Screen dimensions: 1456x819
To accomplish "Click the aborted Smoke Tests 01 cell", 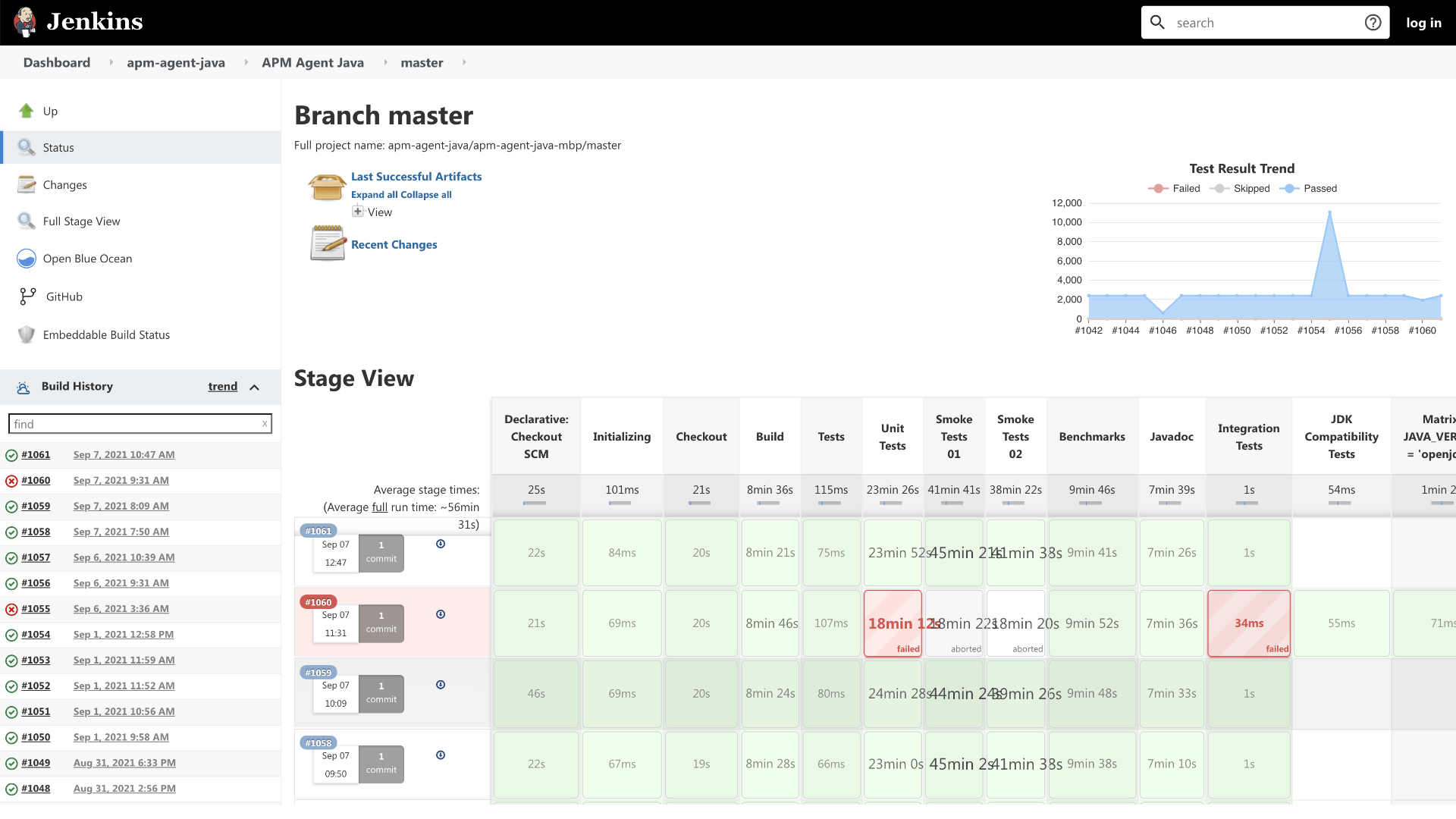I will pyautogui.click(x=954, y=623).
